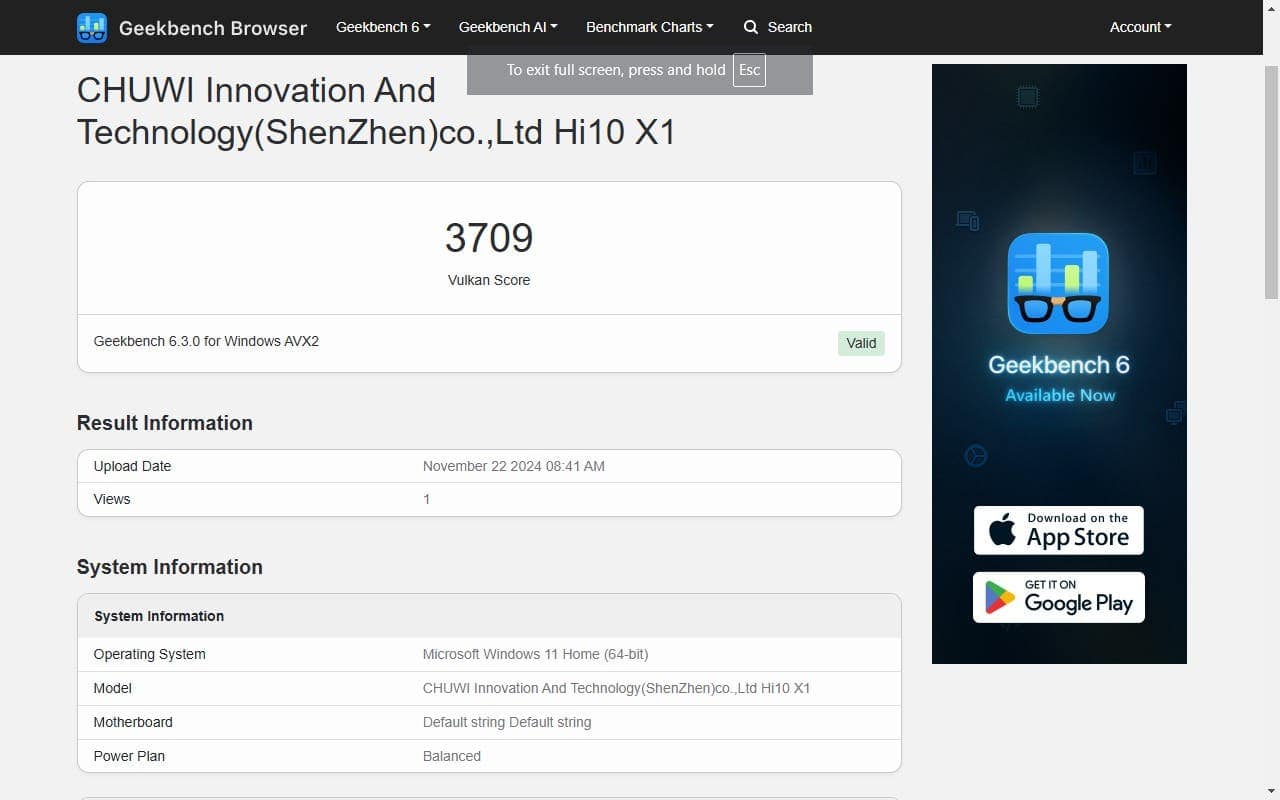
Task: Click the Upload Date label
Action: point(132,466)
